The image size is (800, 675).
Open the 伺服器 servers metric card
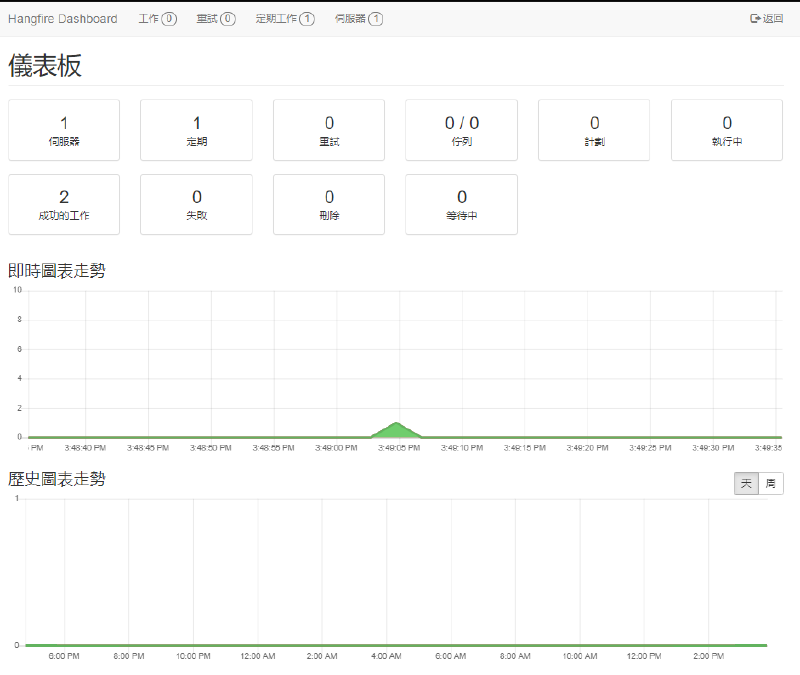tap(64, 130)
